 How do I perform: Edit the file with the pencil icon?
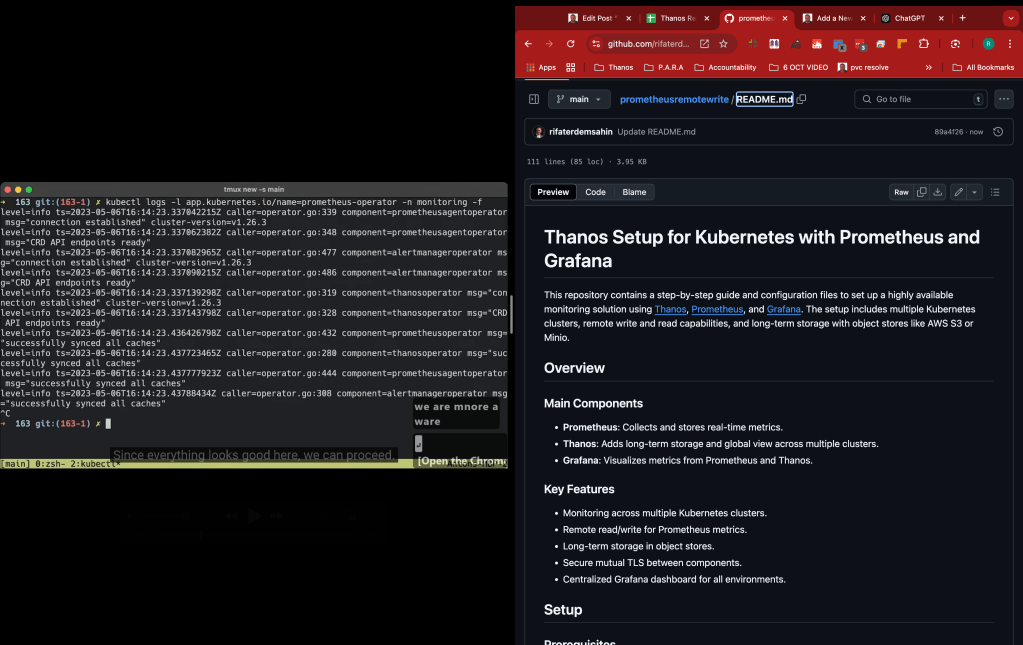[x=958, y=192]
